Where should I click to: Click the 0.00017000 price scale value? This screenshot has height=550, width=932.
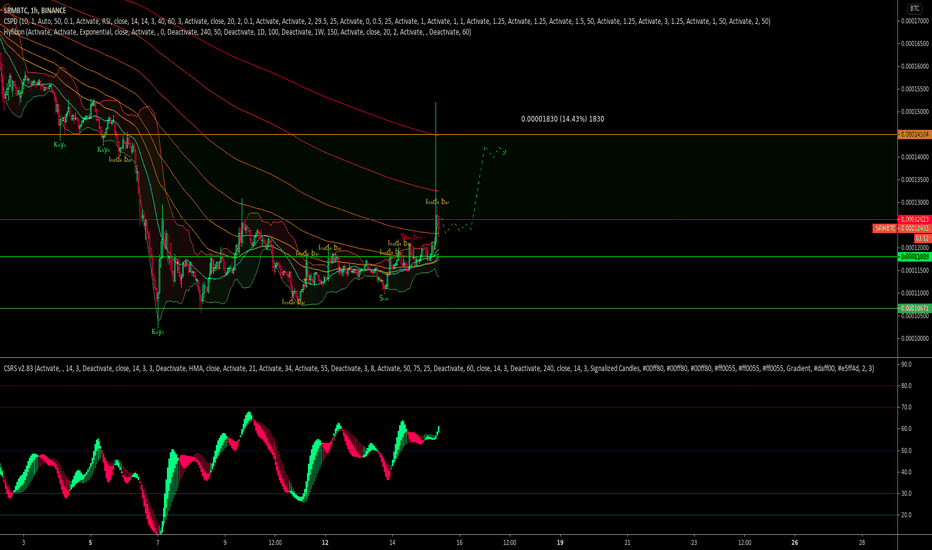point(915,21)
